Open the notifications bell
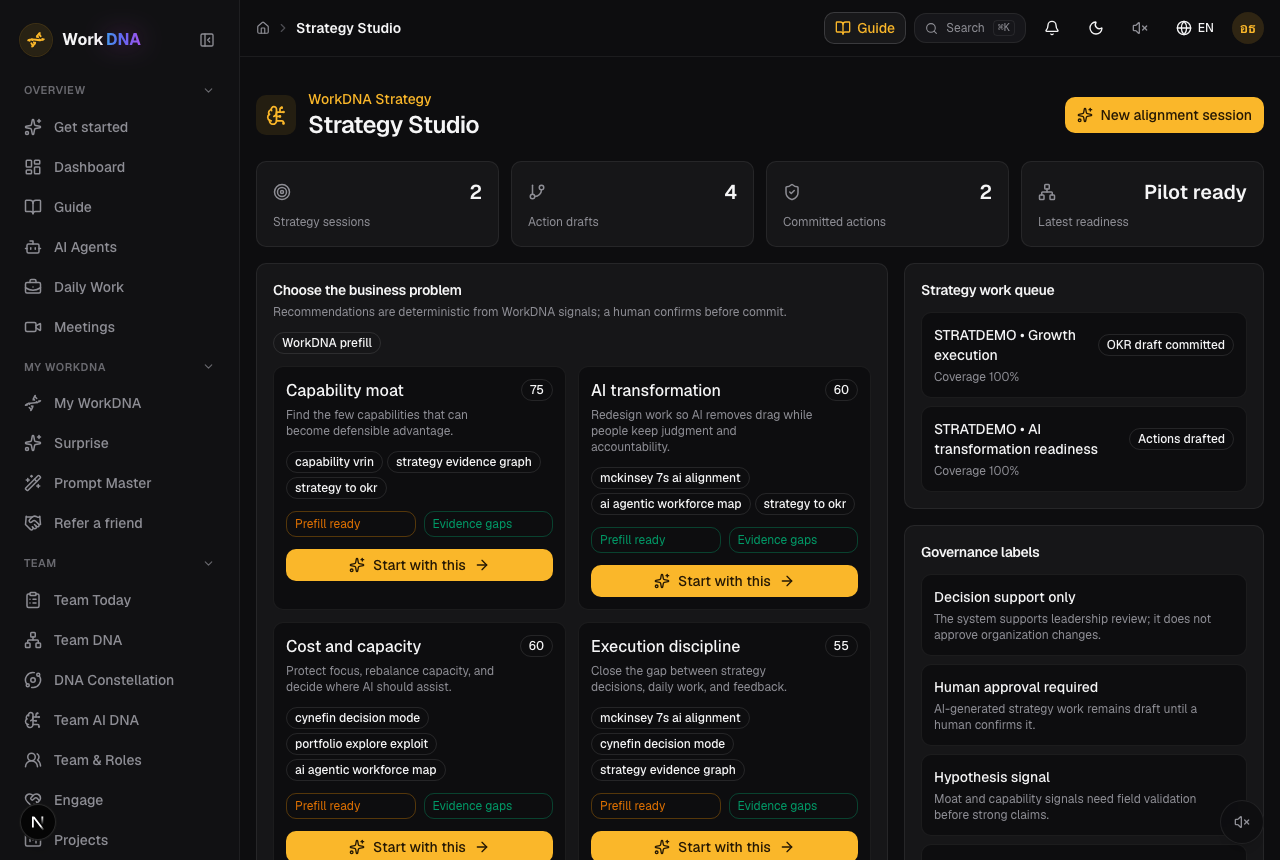Viewport: 1280px width, 860px height. (1052, 28)
